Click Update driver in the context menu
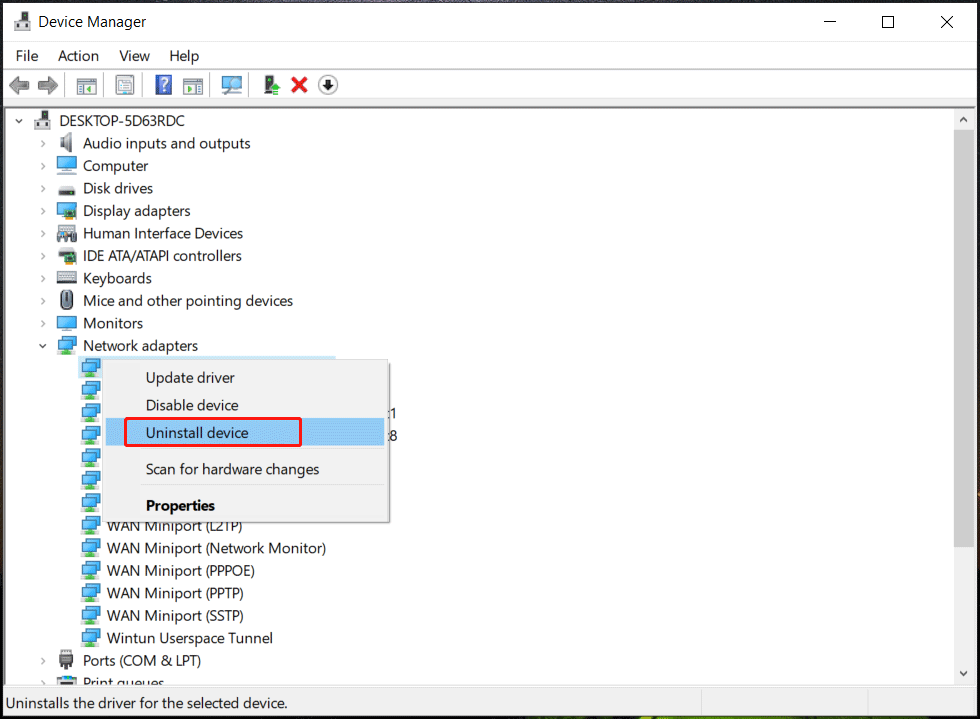This screenshot has height=719, width=980. tap(190, 377)
